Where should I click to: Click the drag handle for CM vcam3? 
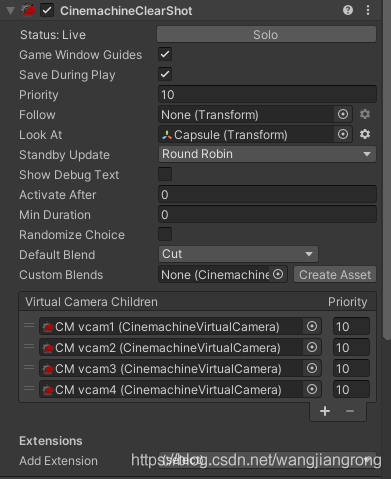(29, 367)
